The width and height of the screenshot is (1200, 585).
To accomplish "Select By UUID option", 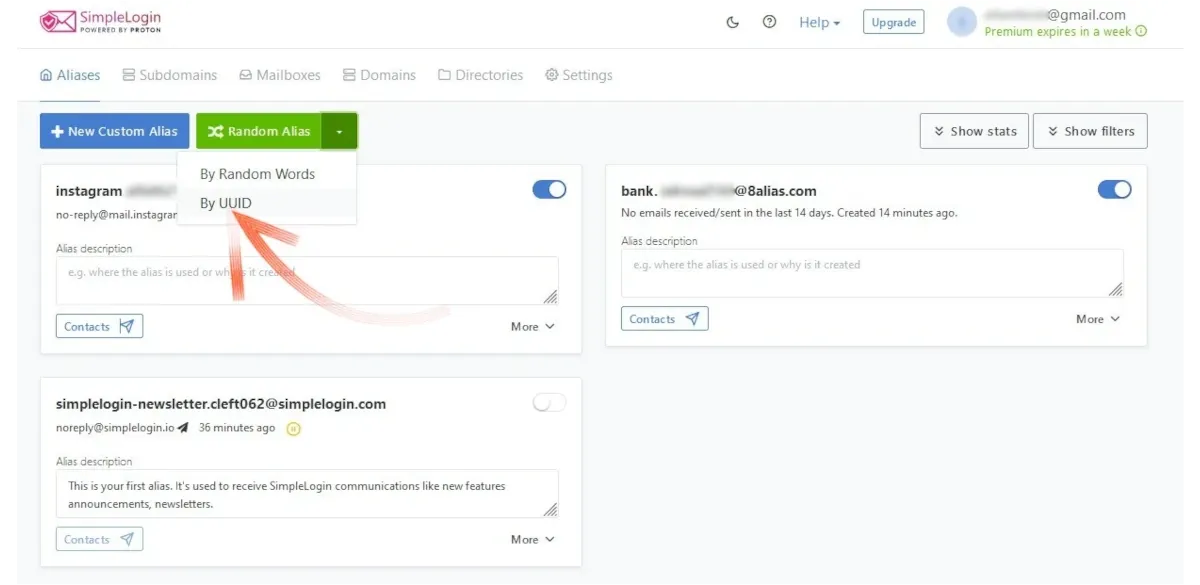I will pyautogui.click(x=226, y=203).
